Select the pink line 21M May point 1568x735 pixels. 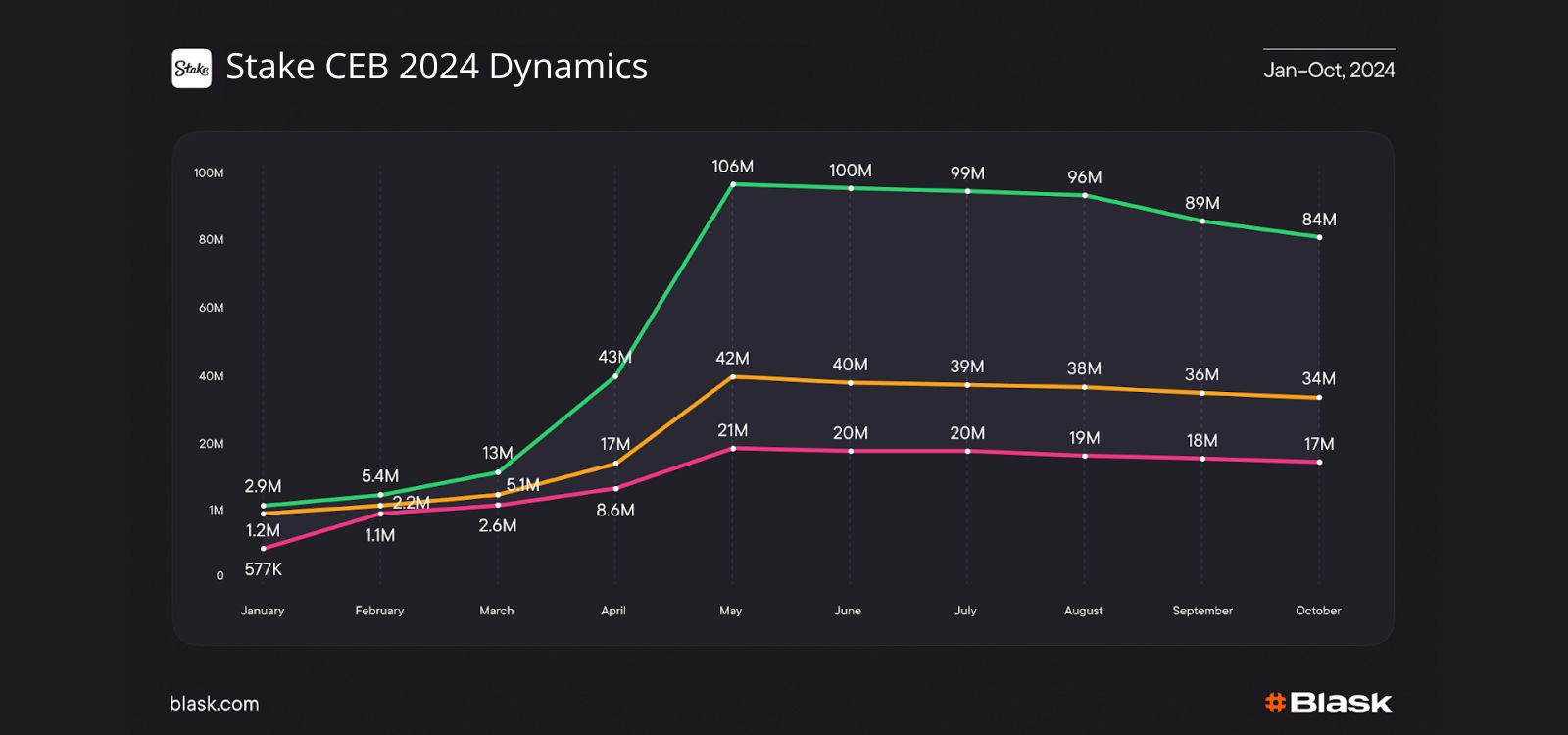pos(733,449)
